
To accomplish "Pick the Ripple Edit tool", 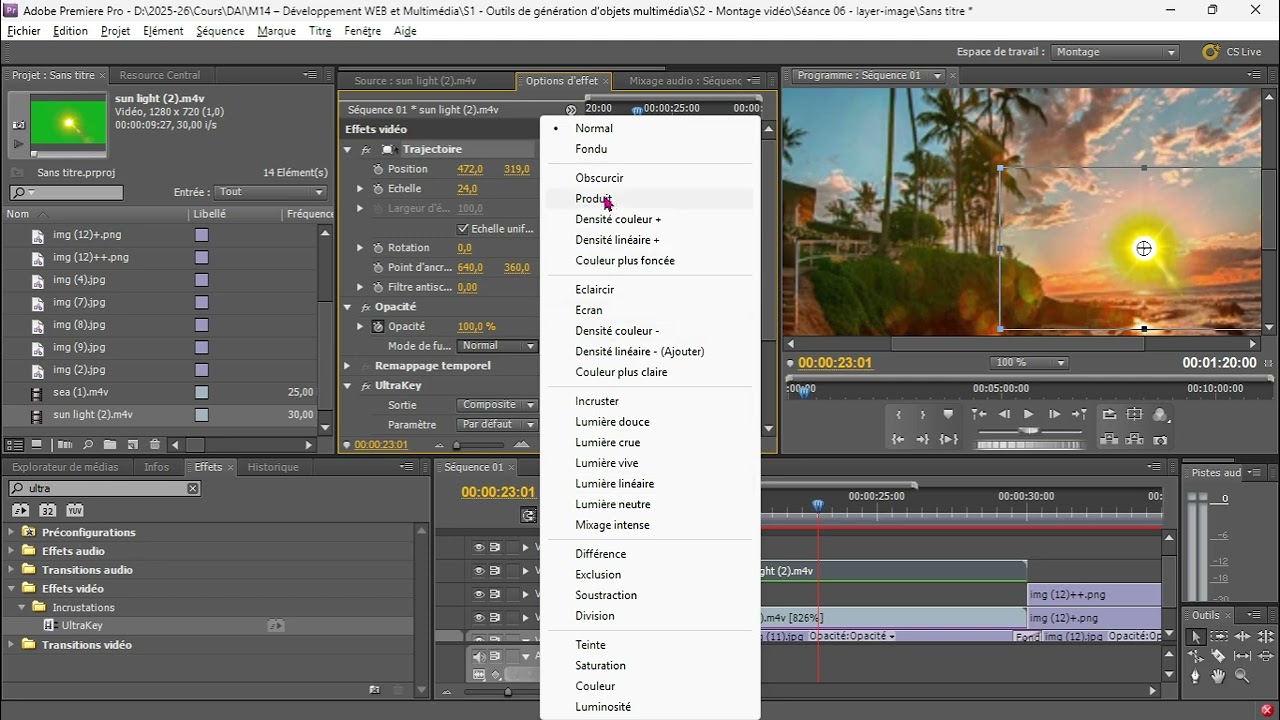I will click(1243, 637).
